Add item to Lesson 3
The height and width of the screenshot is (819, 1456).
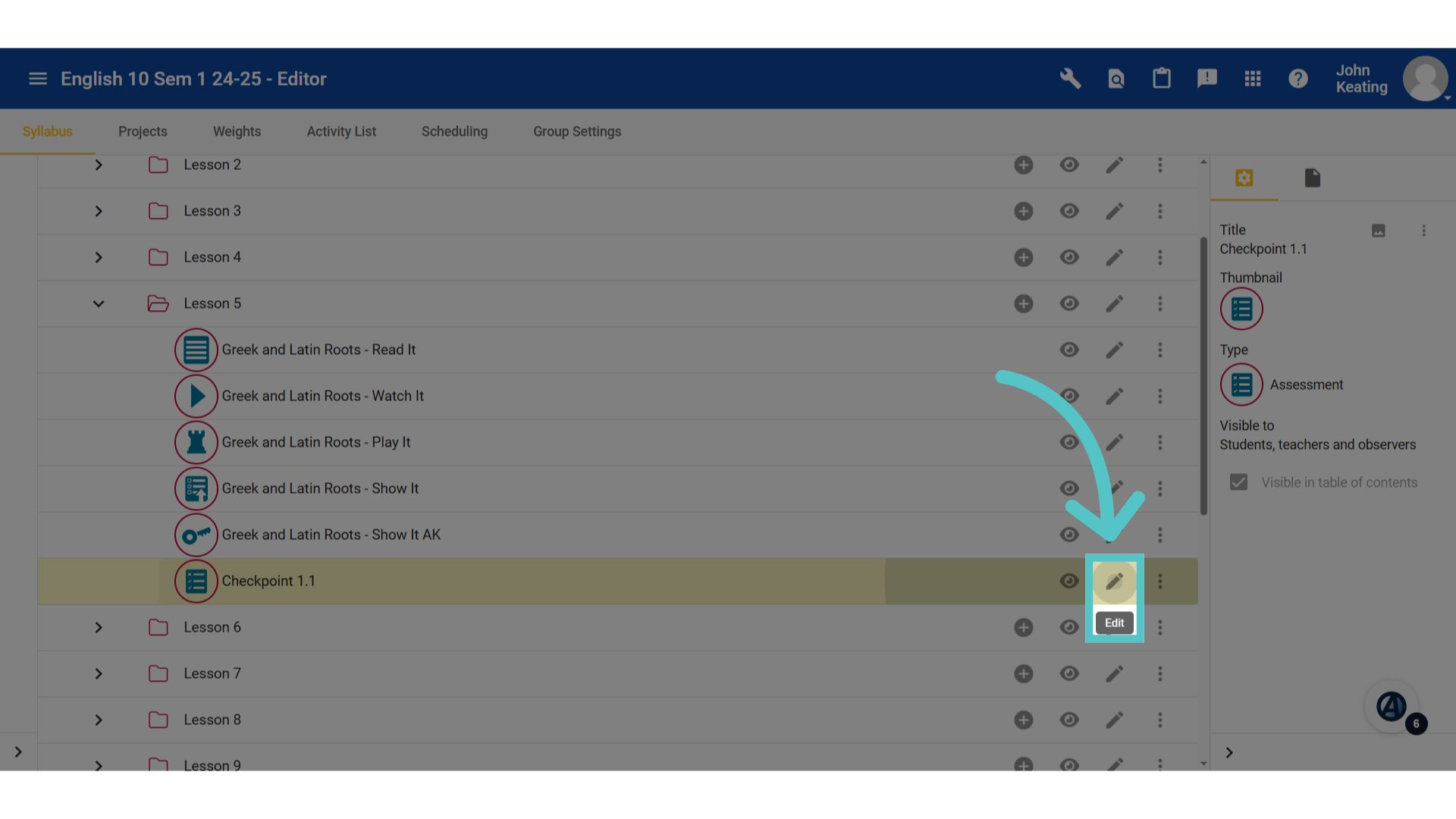(1024, 211)
